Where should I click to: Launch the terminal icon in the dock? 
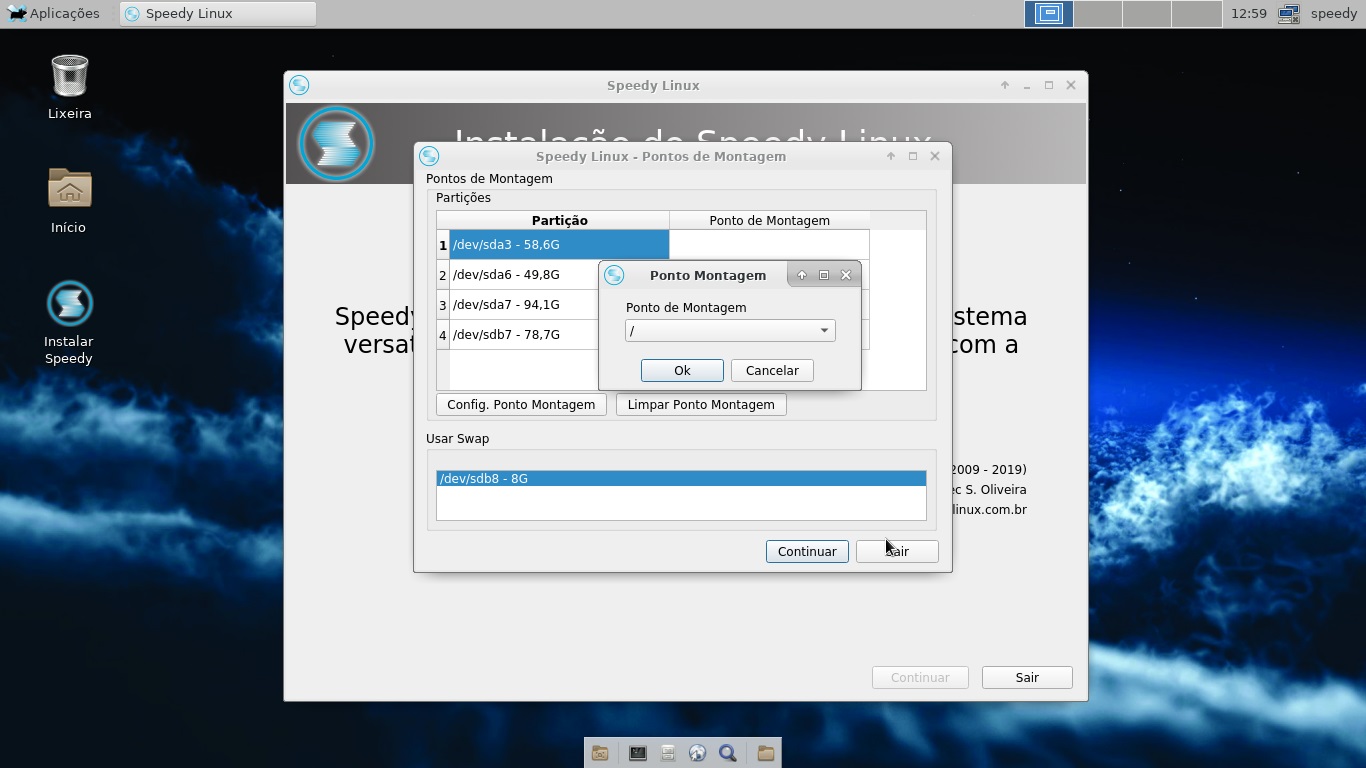(637, 753)
